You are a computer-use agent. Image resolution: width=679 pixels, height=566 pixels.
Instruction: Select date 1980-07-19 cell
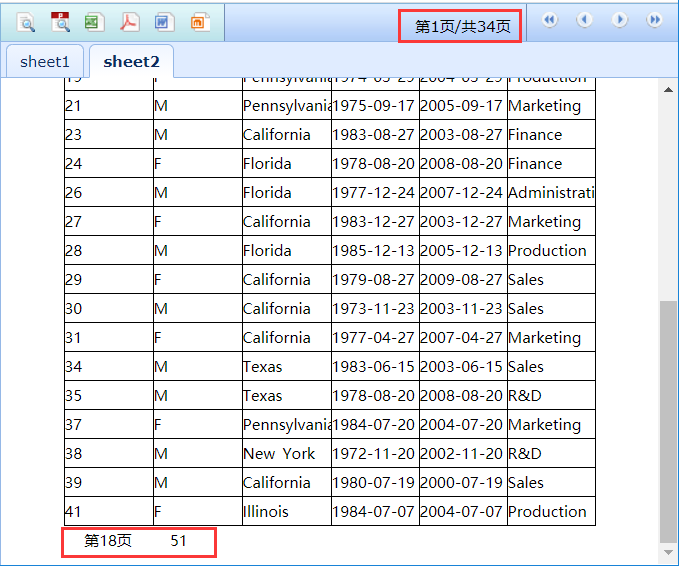(x=375, y=482)
